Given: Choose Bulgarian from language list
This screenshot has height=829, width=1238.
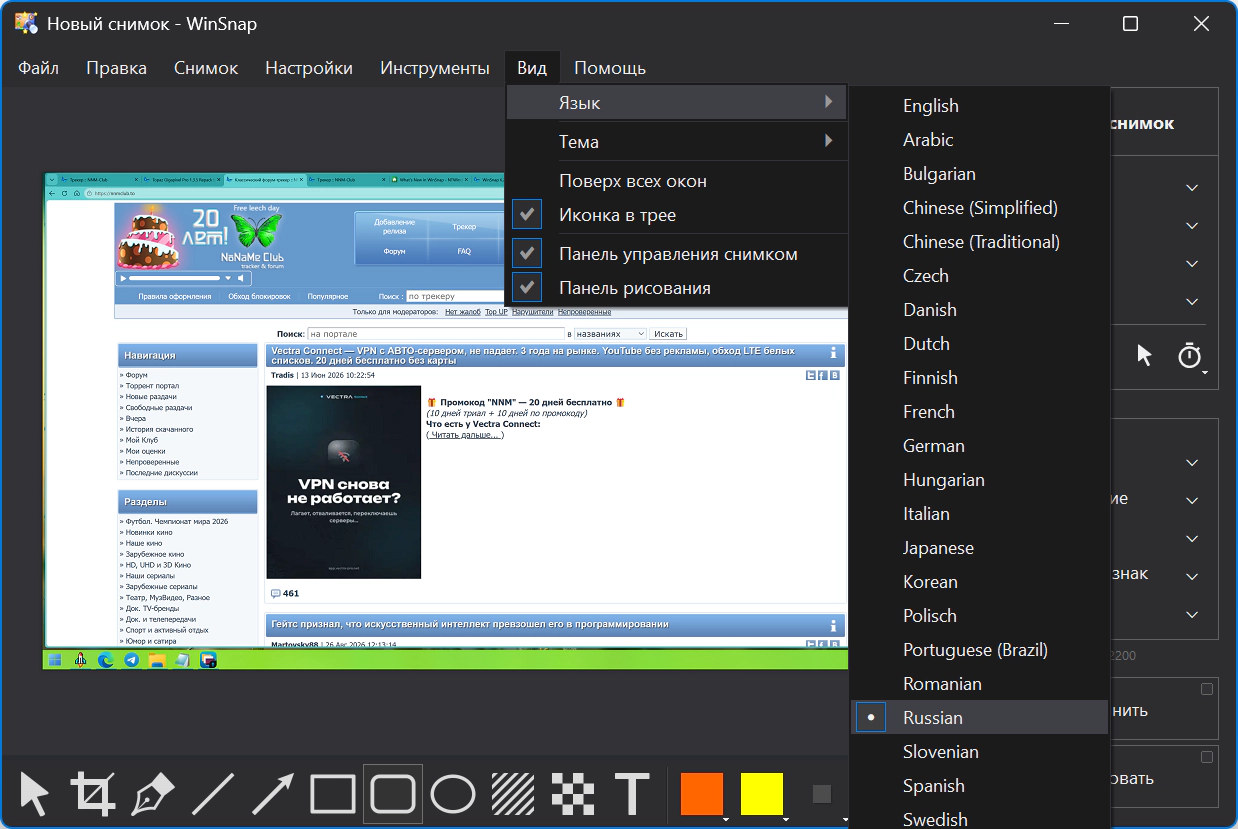Looking at the screenshot, I should tap(979, 174).
